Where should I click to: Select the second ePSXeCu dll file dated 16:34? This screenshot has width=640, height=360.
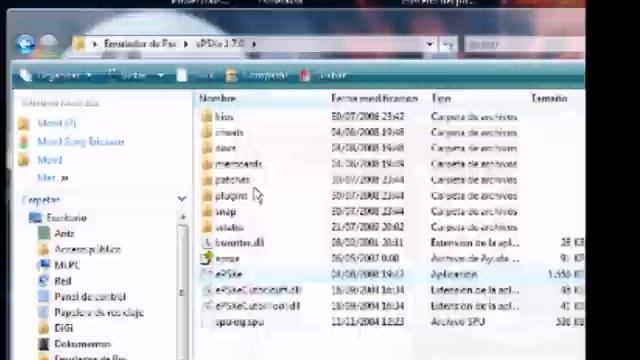click(257, 306)
